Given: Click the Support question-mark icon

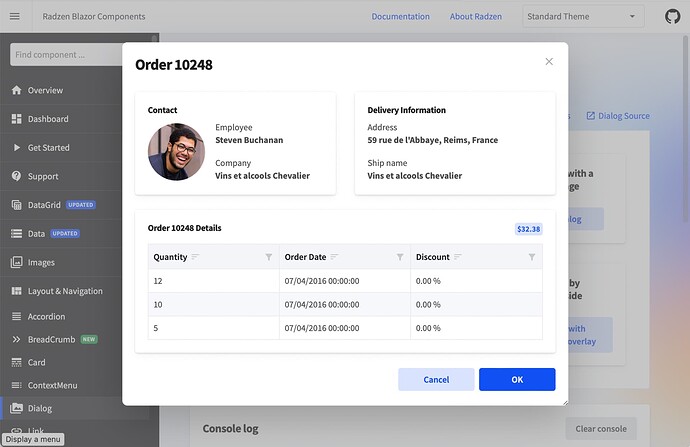Looking at the screenshot, I should [x=16, y=176].
